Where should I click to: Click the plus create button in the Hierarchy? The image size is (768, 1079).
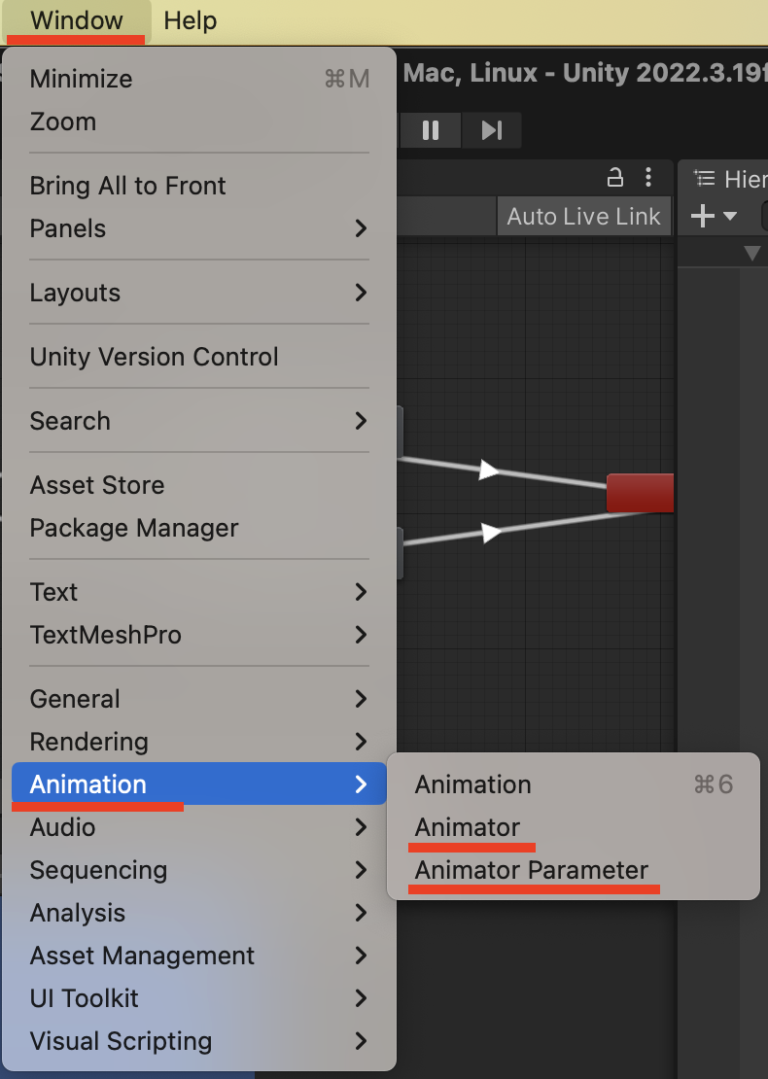(703, 215)
